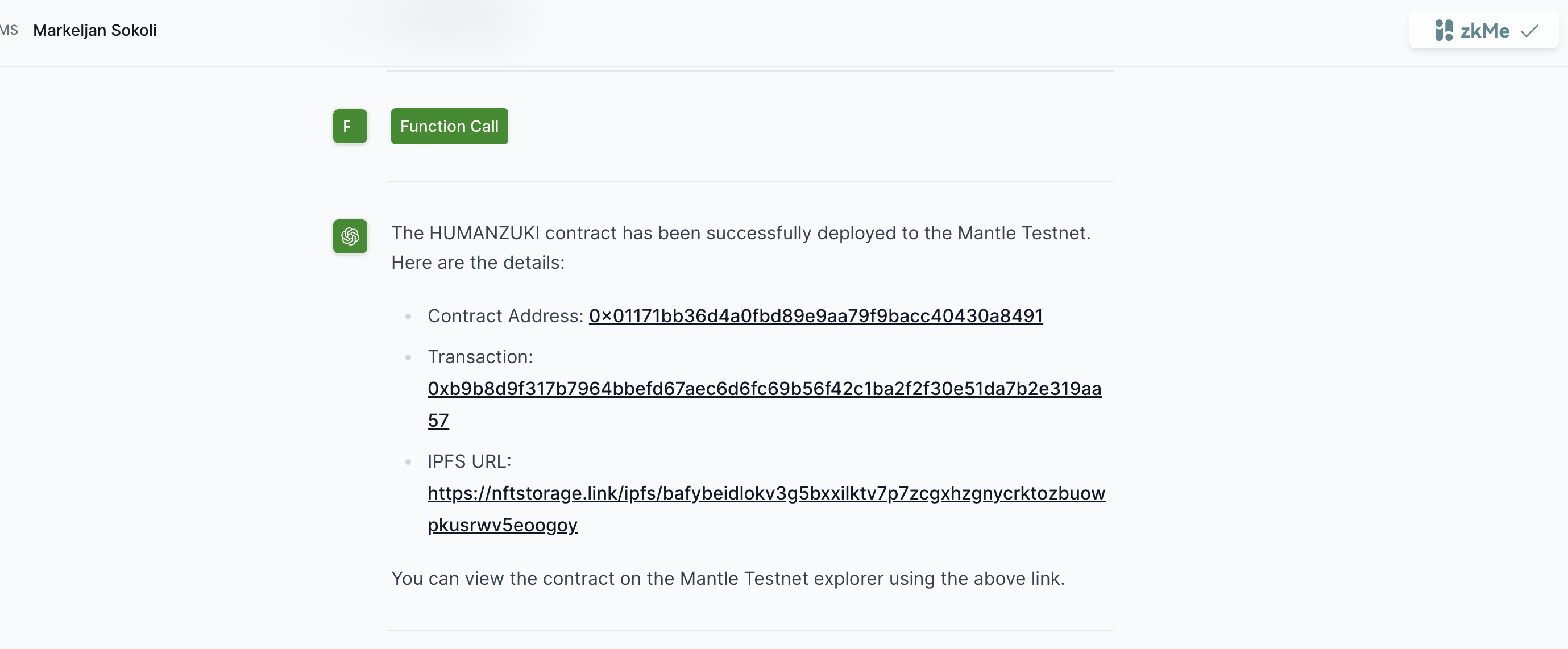
Task: Click the MS user initials avatar
Action: coord(9,30)
